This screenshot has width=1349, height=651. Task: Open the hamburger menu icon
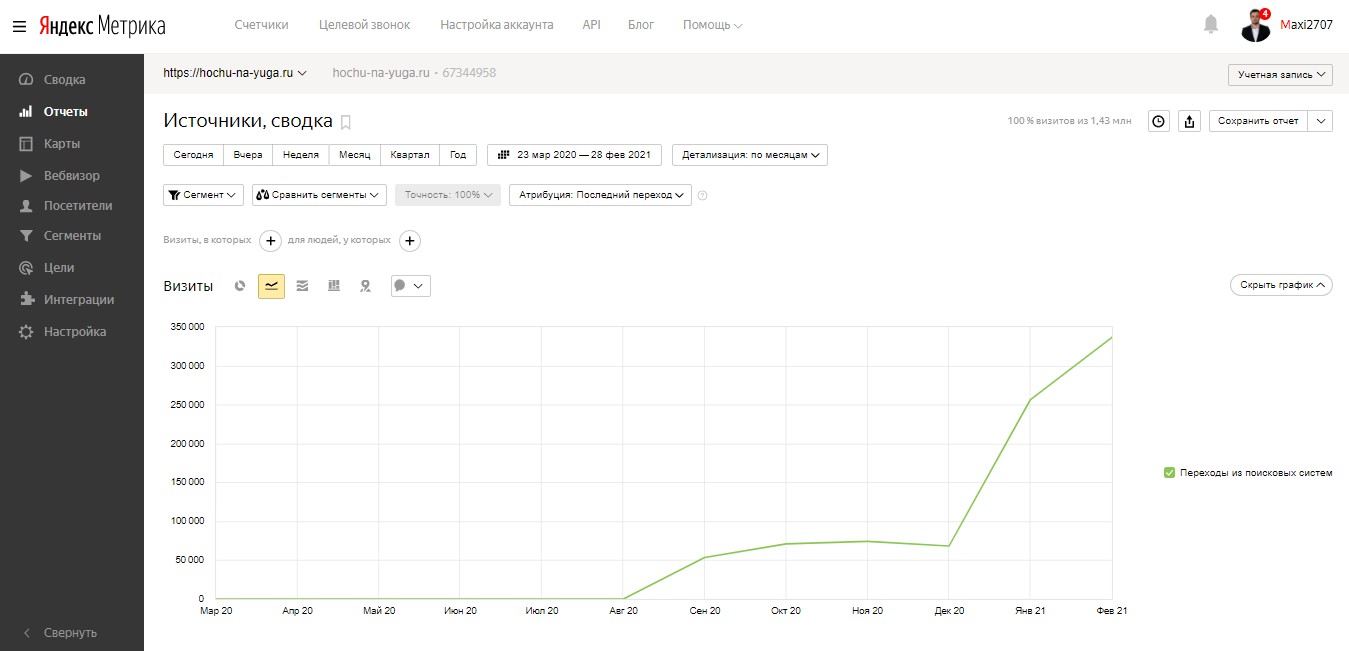[x=19, y=26]
